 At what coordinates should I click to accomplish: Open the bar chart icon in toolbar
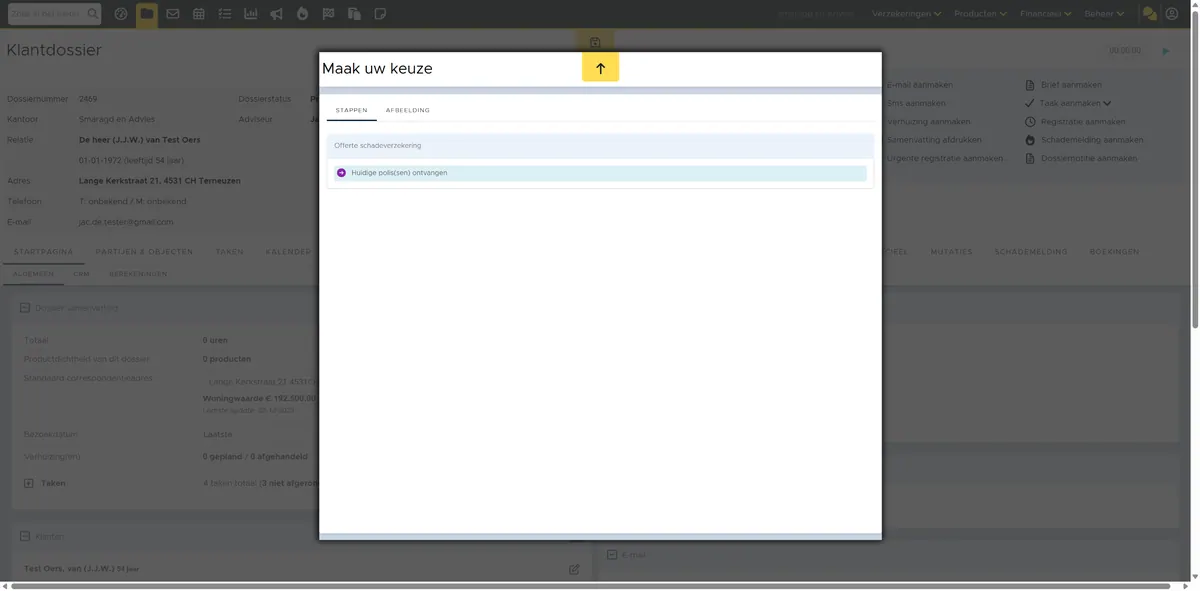click(250, 14)
